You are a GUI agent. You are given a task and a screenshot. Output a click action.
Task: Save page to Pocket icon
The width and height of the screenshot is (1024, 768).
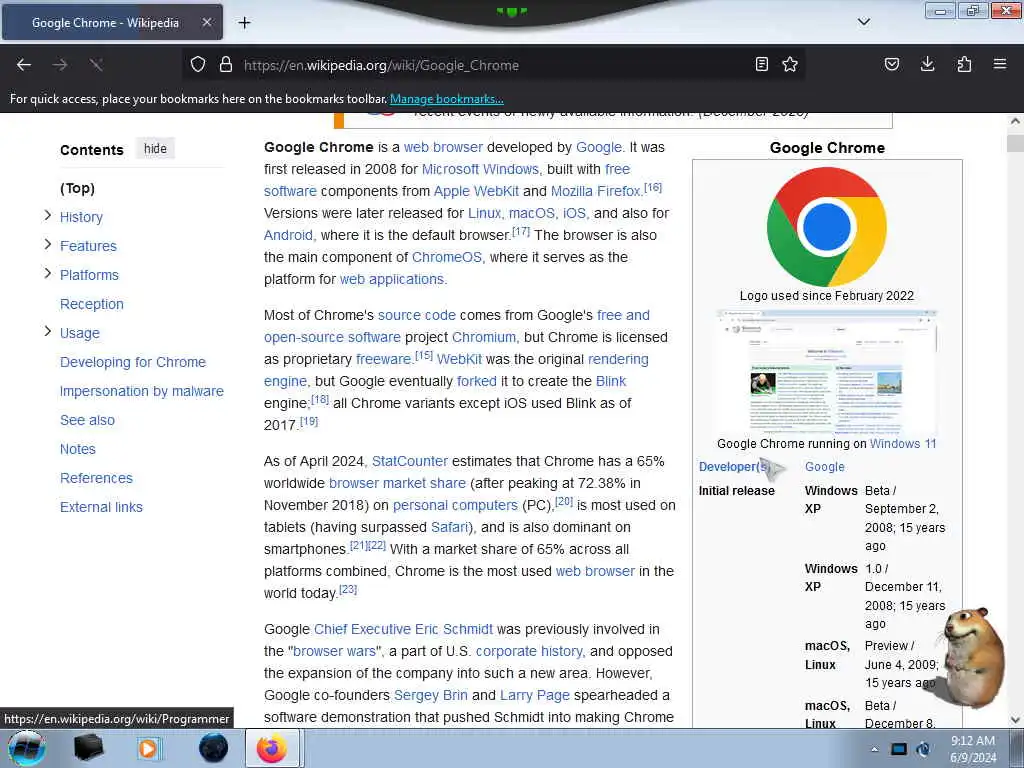(891, 64)
